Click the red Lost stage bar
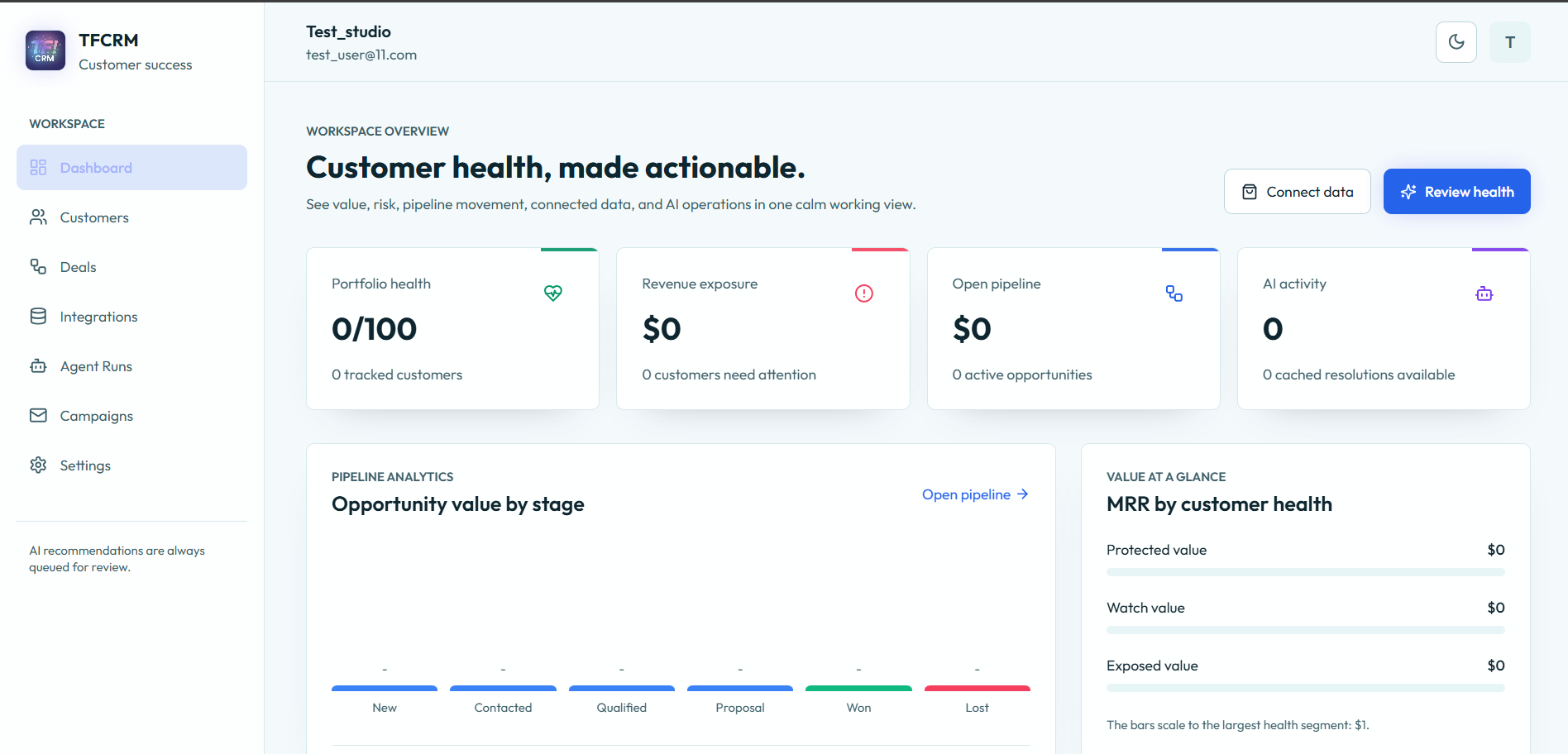 click(977, 688)
